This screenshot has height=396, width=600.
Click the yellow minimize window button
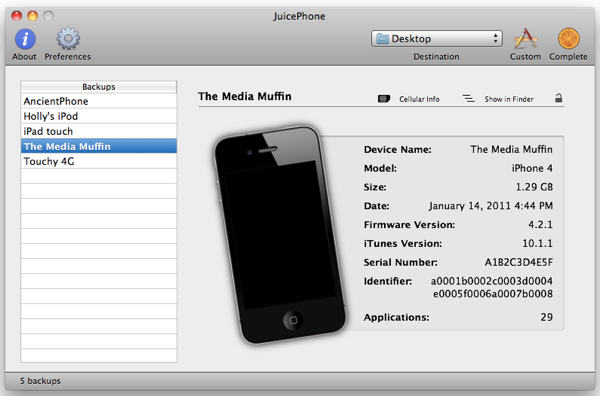(x=33, y=16)
